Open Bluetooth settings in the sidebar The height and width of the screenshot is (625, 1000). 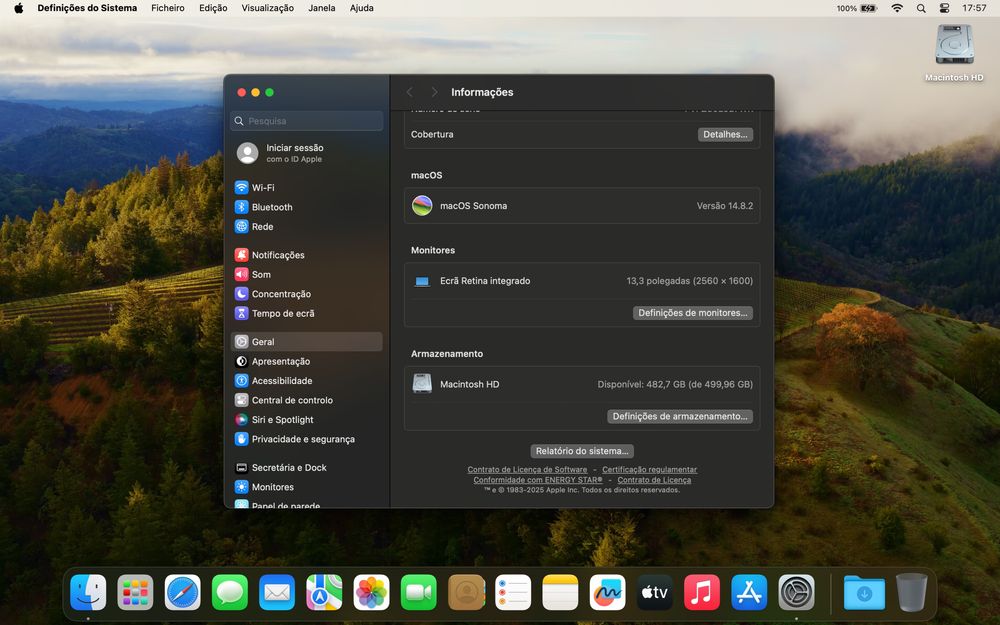306,207
